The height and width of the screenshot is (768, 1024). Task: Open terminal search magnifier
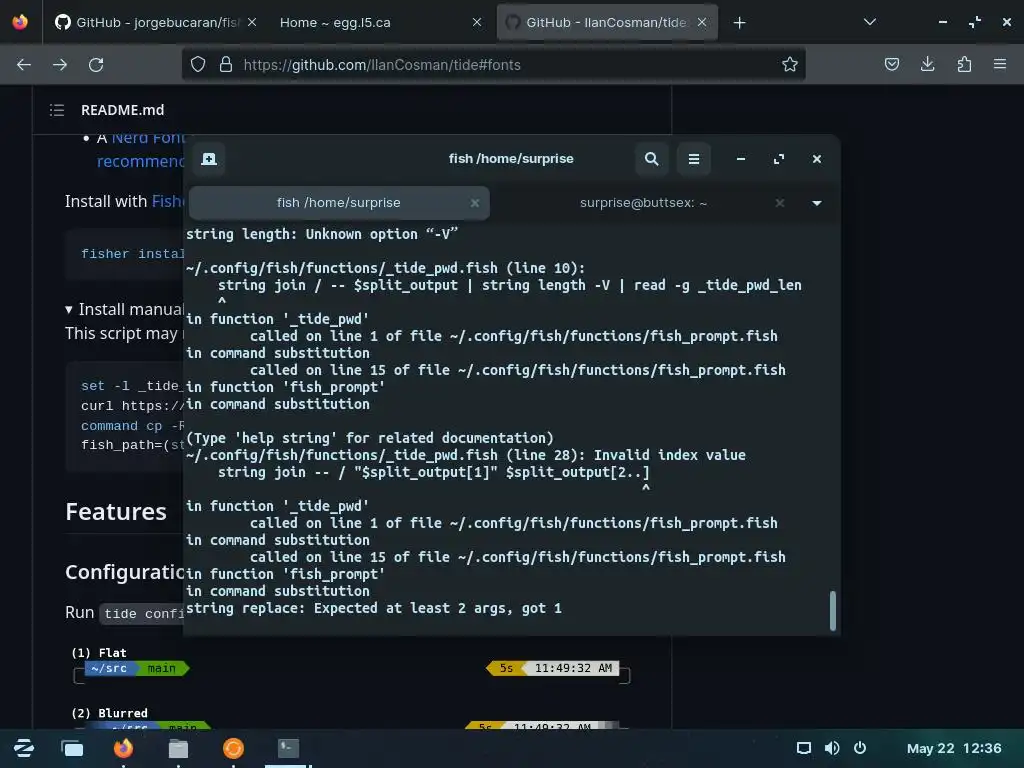[651, 159]
